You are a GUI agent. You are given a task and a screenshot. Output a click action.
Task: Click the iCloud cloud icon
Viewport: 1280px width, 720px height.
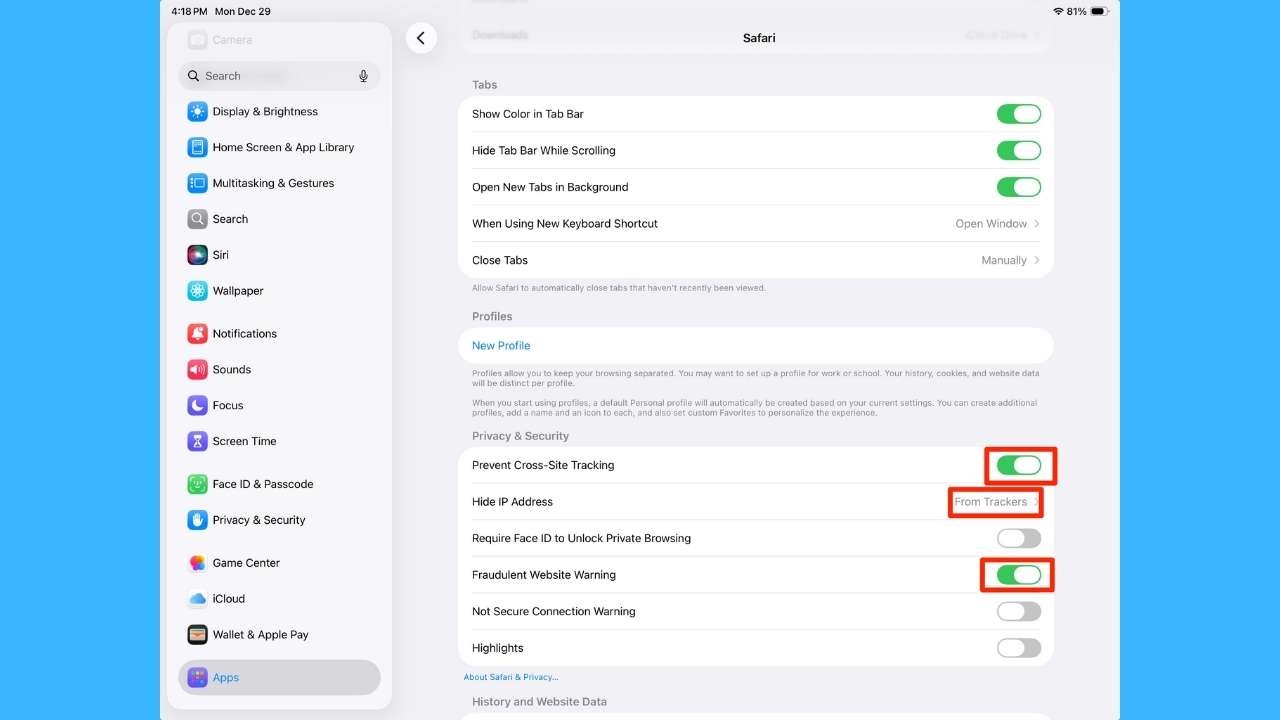[197, 599]
